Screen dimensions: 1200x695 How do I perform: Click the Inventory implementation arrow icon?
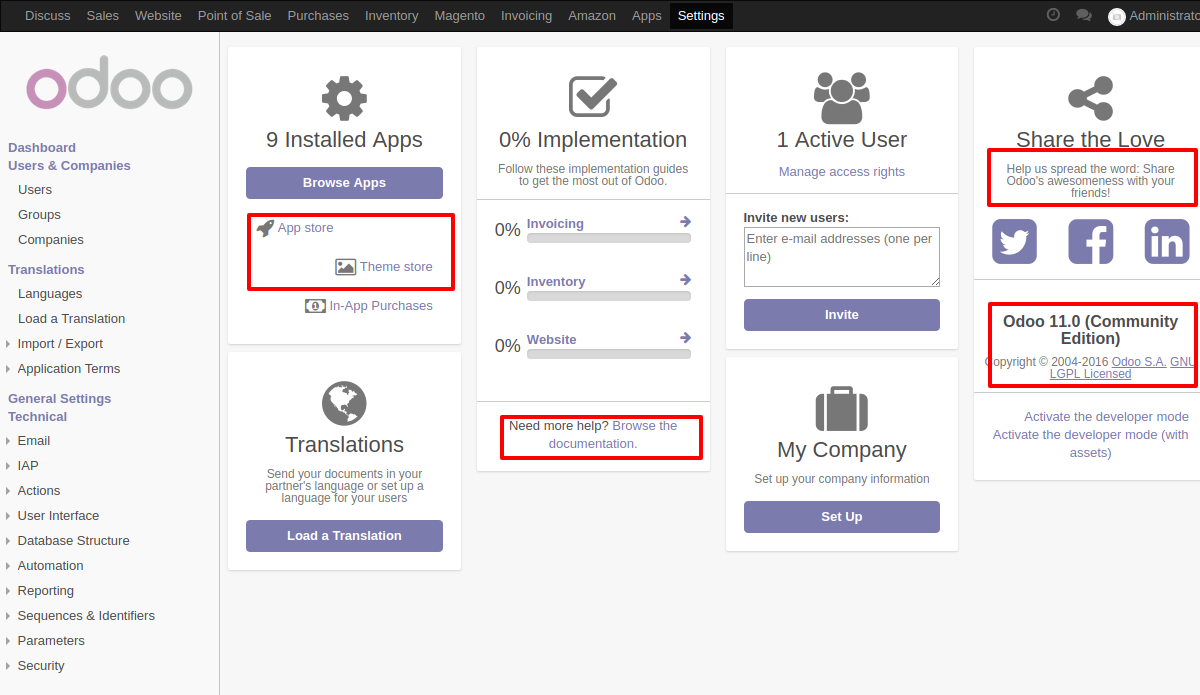[685, 280]
